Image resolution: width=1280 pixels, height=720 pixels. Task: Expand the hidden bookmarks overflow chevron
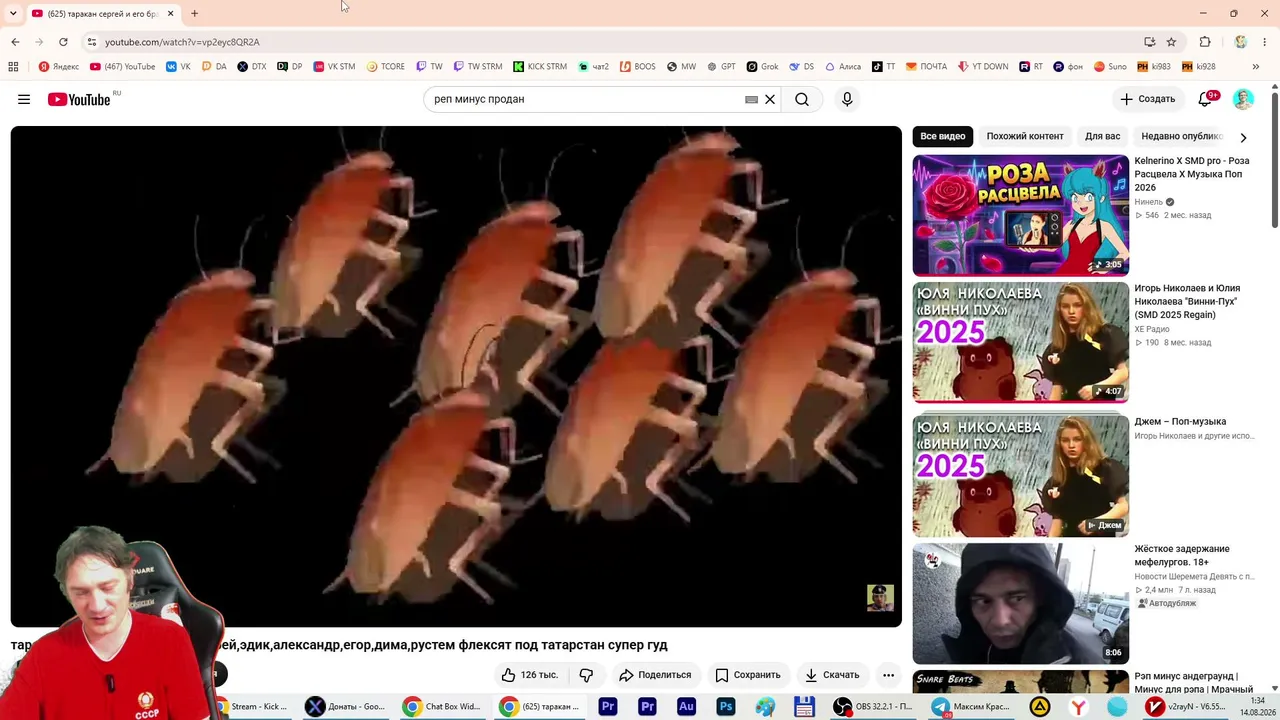coord(1256,67)
